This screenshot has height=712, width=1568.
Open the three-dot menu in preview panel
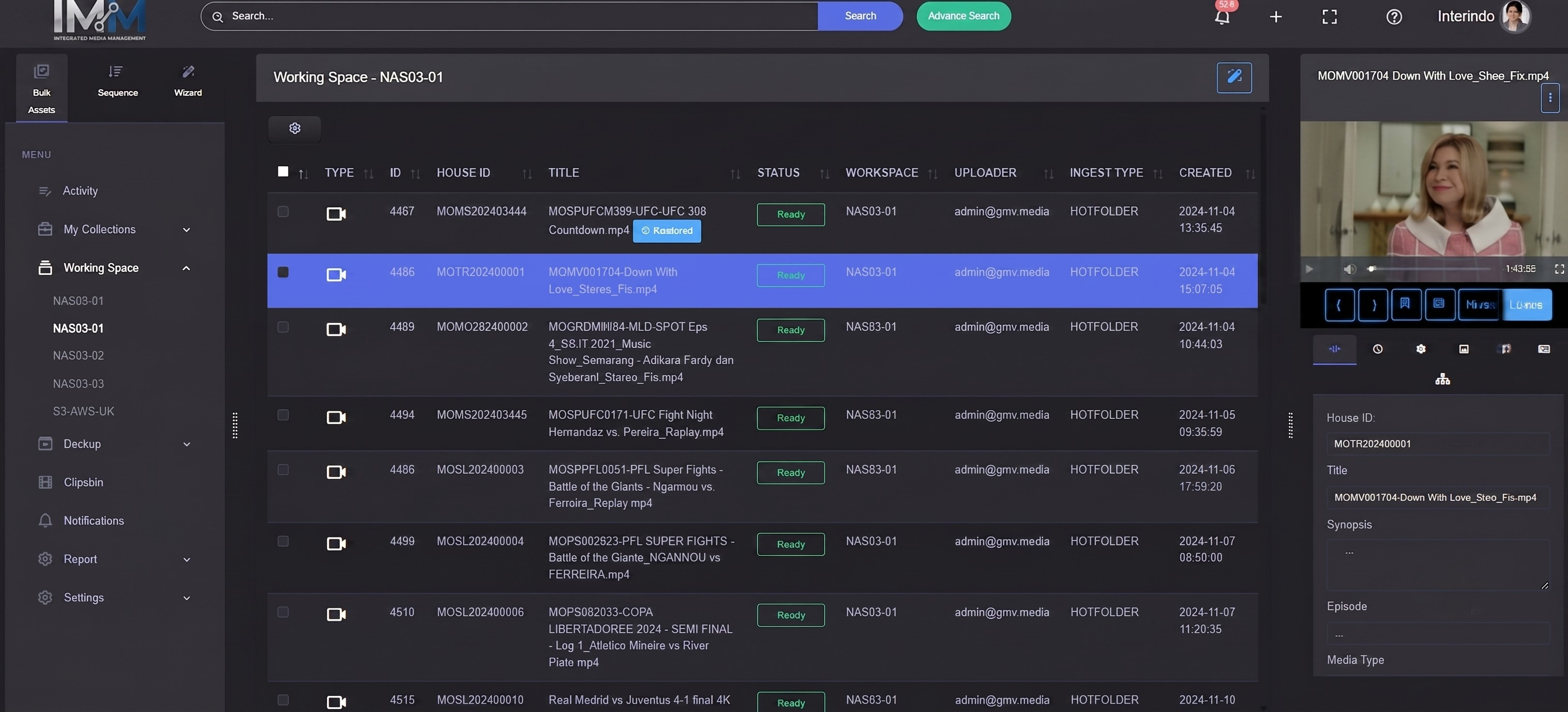[1550, 97]
